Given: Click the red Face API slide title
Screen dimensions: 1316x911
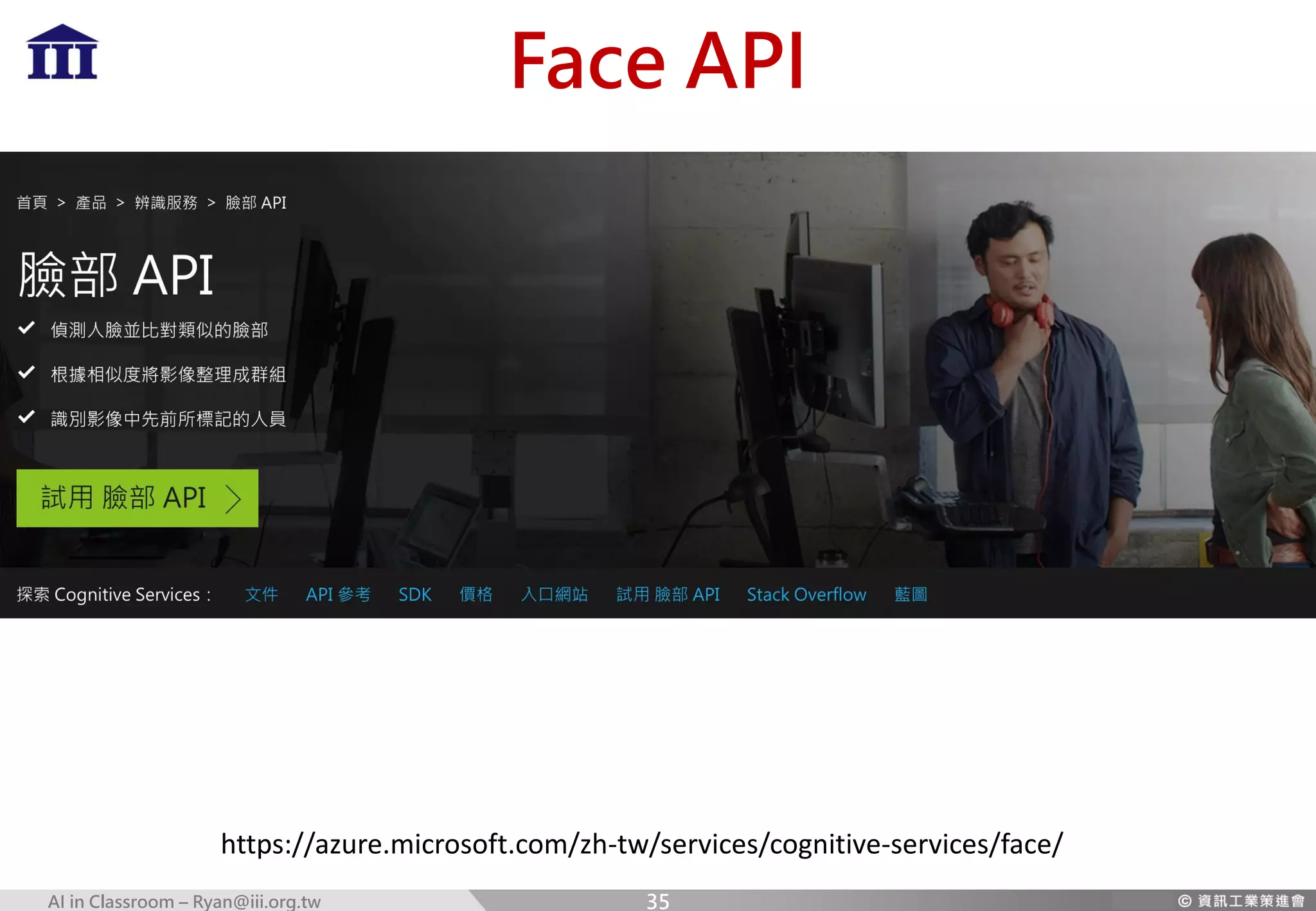Looking at the screenshot, I should click(657, 61).
